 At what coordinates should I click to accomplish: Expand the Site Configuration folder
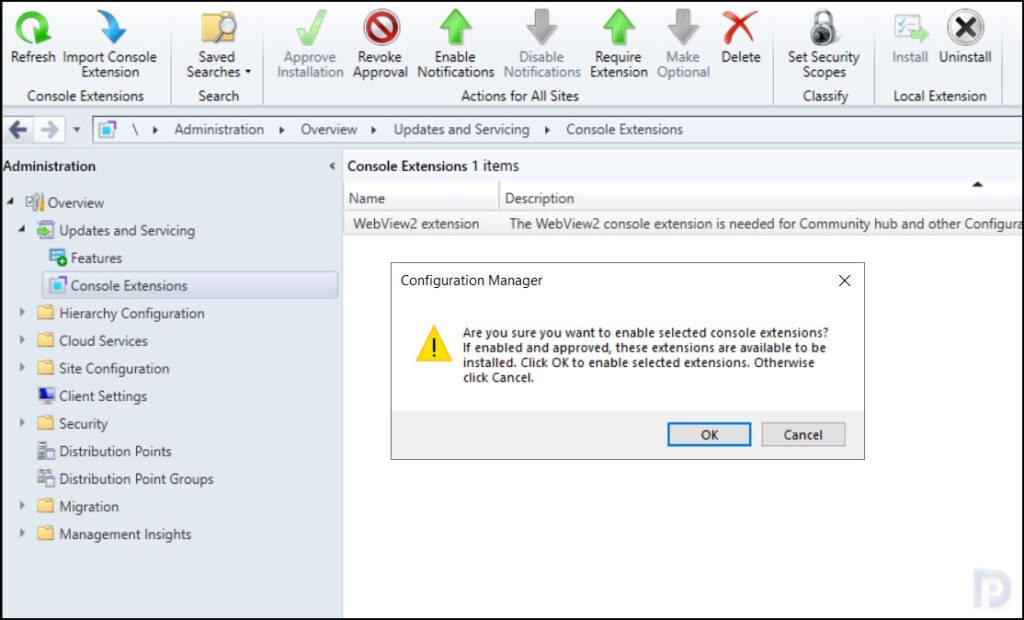[22, 367]
